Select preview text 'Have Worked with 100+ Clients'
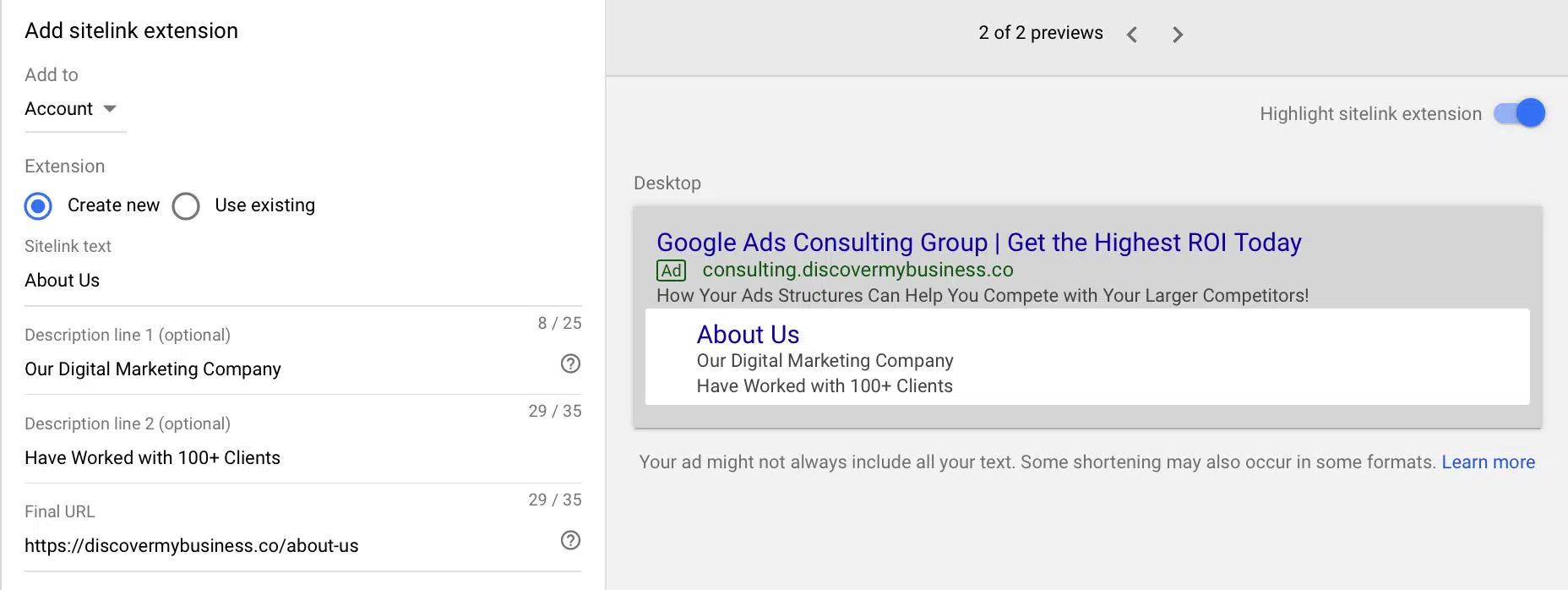This screenshot has height=590, width=1568. [x=825, y=386]
